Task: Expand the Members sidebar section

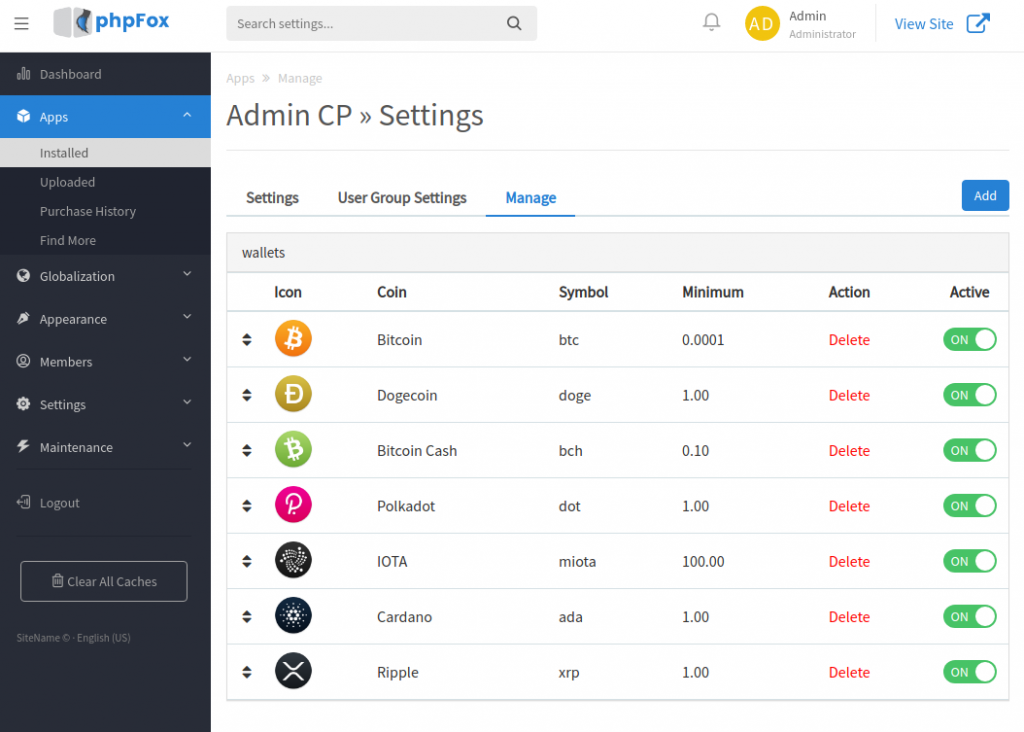Action: [105, 361]
